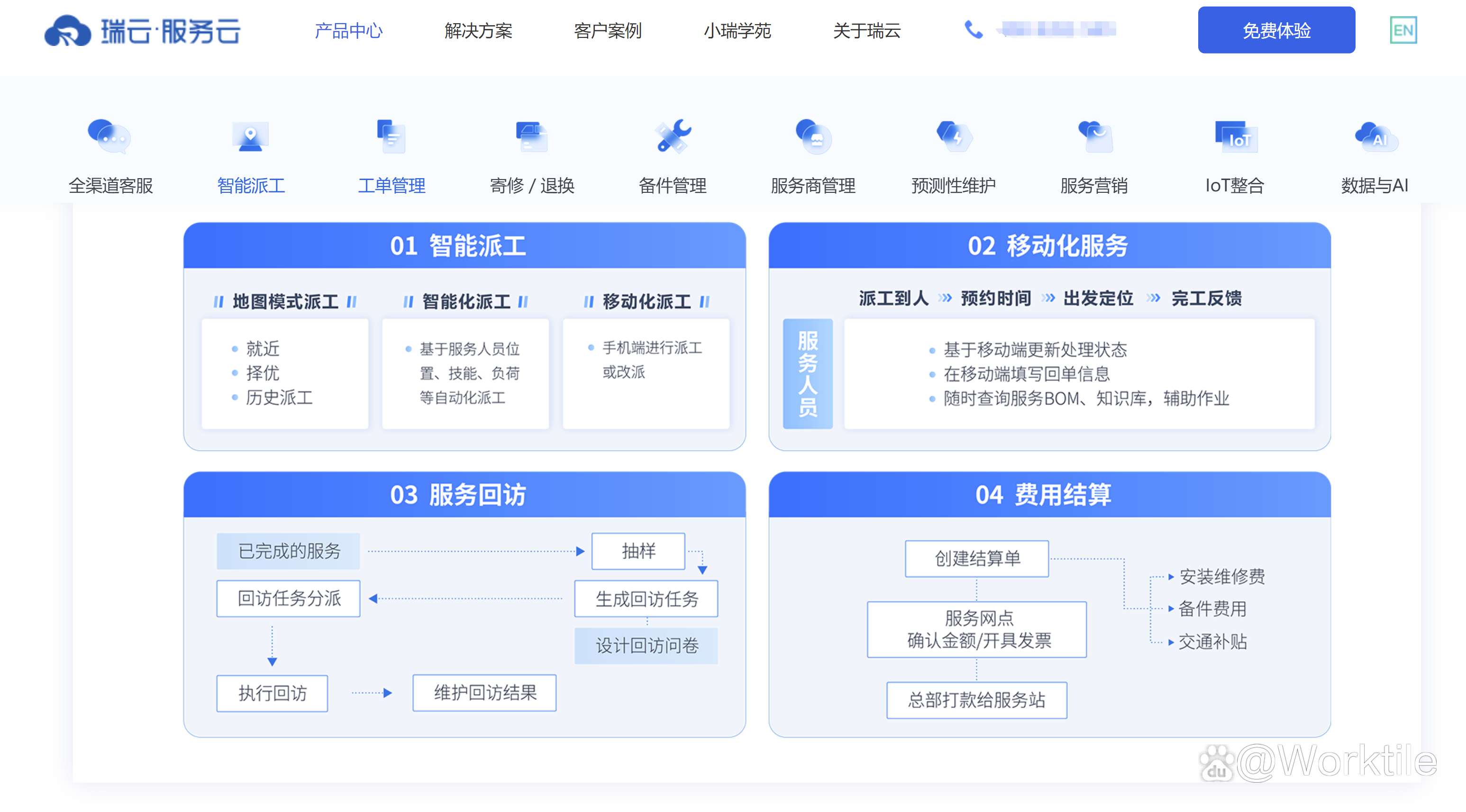Go to 客户案例 in navigation
The width and height of the screenshot is (1466, 812).
tap(607, 31)
